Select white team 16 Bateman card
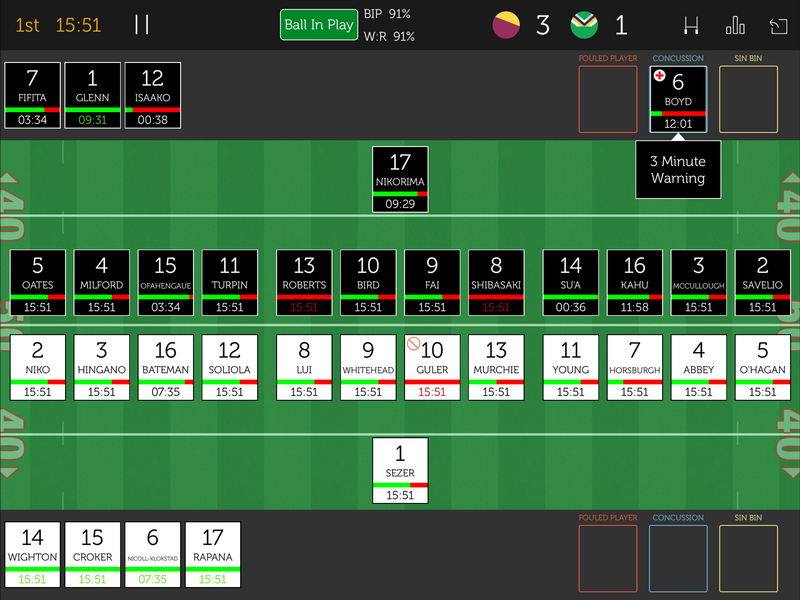800x600 pixels. click(x=166, y=367)
